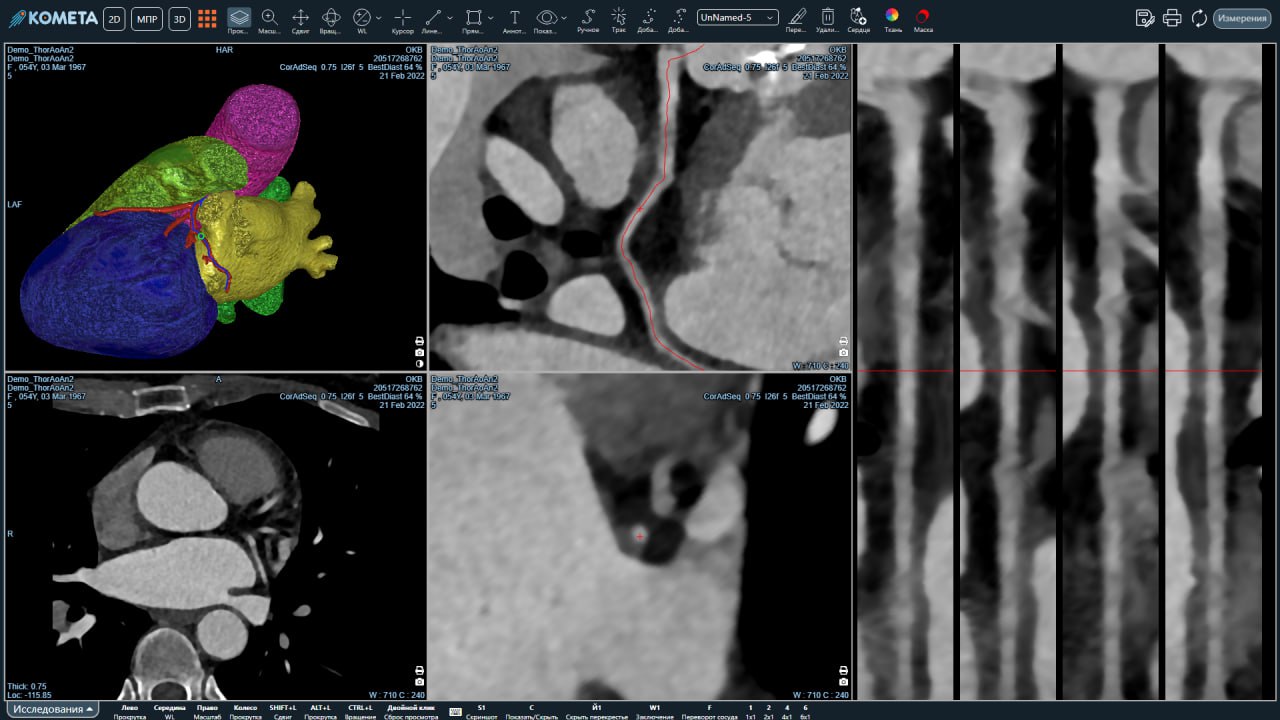Open the Измерения measurements panel
The height and width of the screenshot is (720, 1280).
[x=1242, y=18]
